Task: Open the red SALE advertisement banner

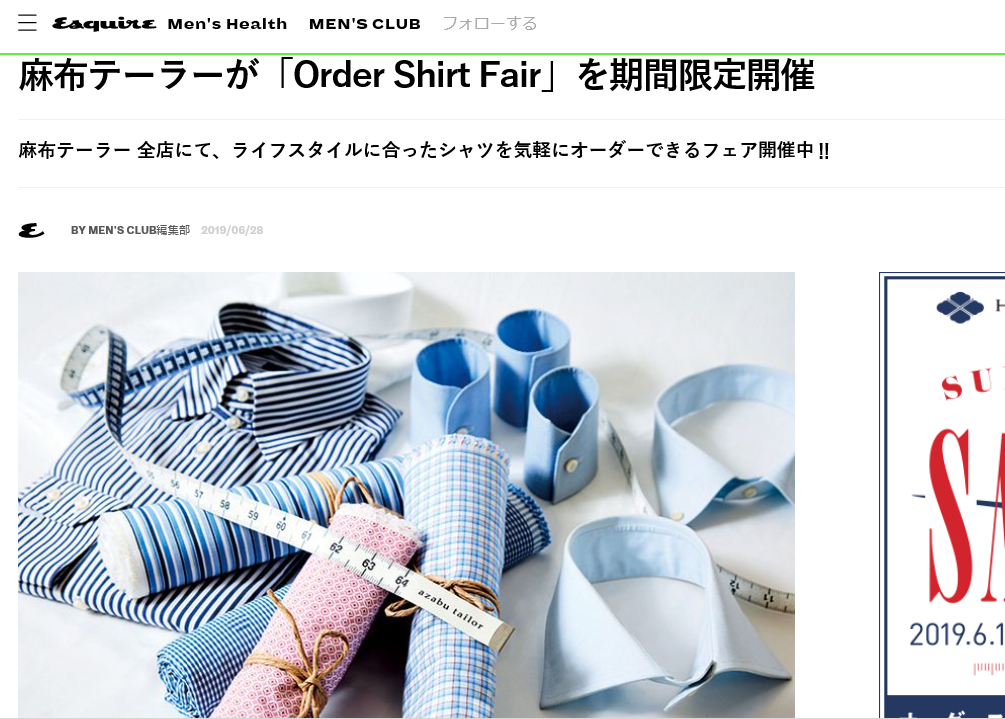Action: click(942, 495)
